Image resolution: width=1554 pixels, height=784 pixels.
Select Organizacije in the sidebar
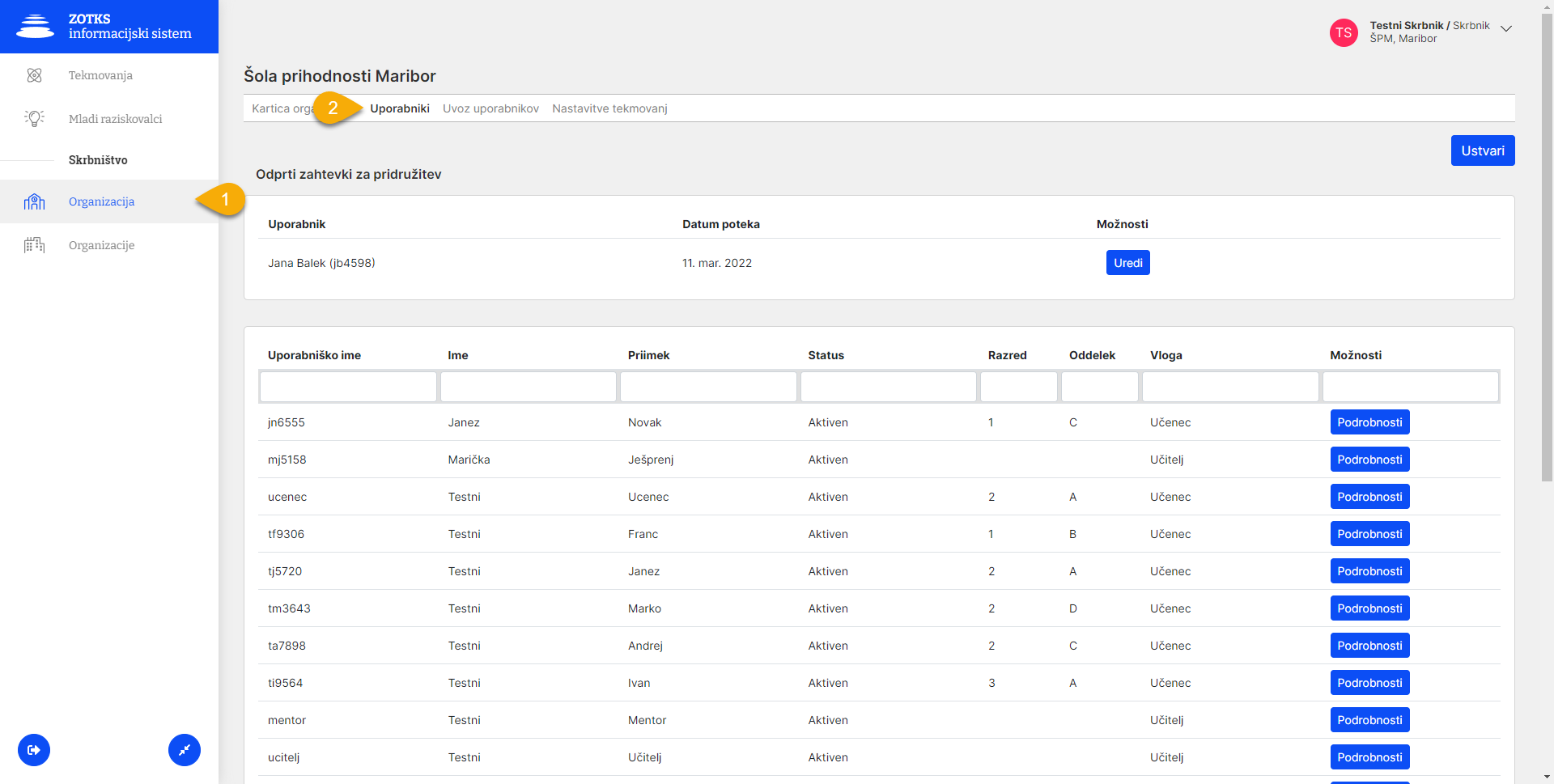[101, 245]
